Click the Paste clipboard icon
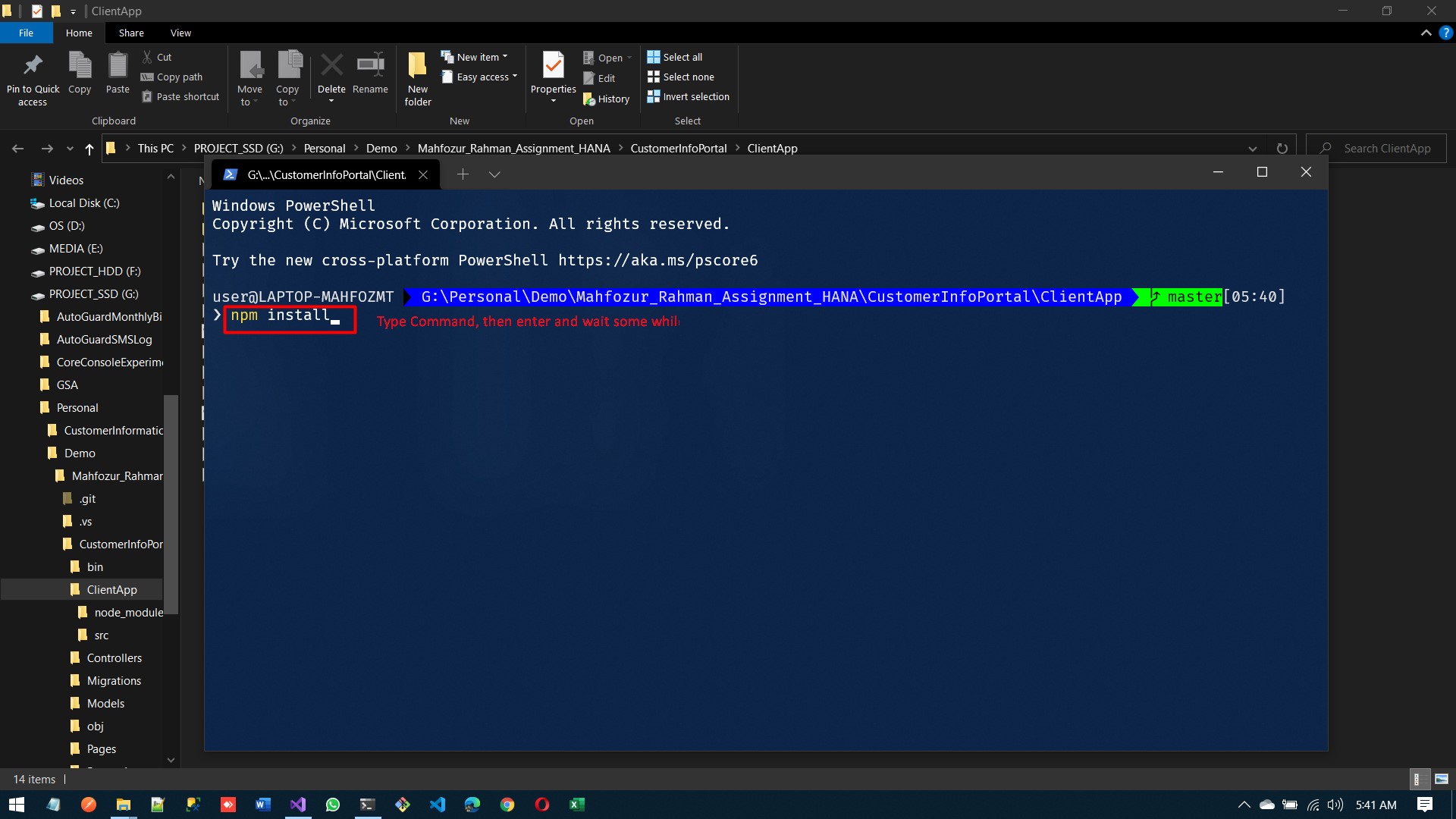This screenshot has width=1456, height=819. (118, 65)
